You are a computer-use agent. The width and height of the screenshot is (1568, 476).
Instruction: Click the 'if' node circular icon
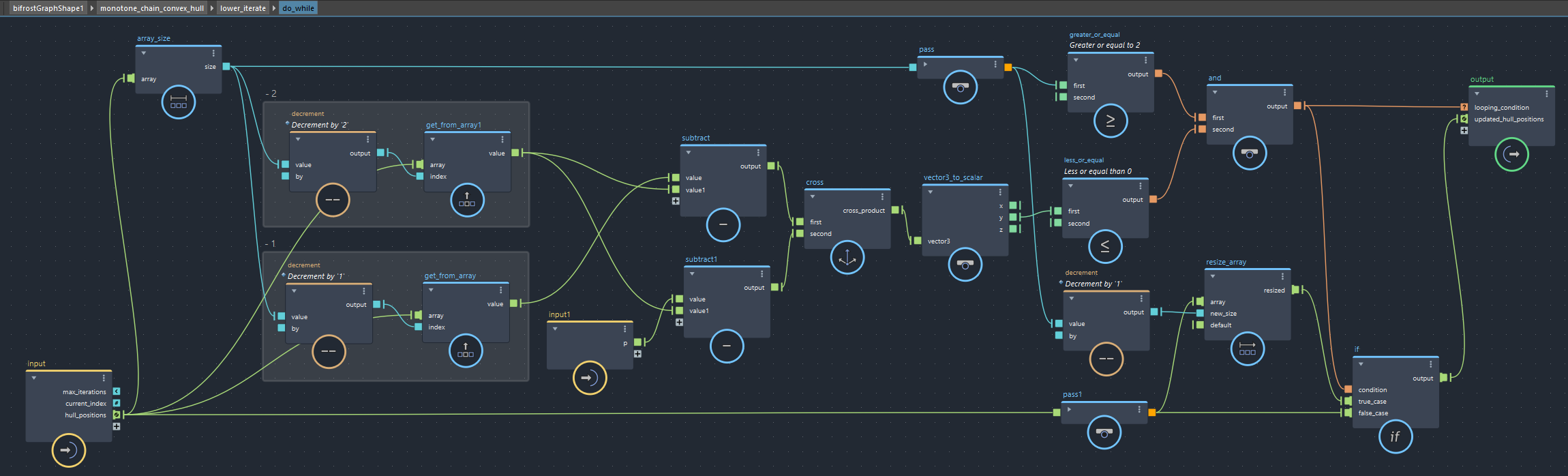coord(1395,436)
